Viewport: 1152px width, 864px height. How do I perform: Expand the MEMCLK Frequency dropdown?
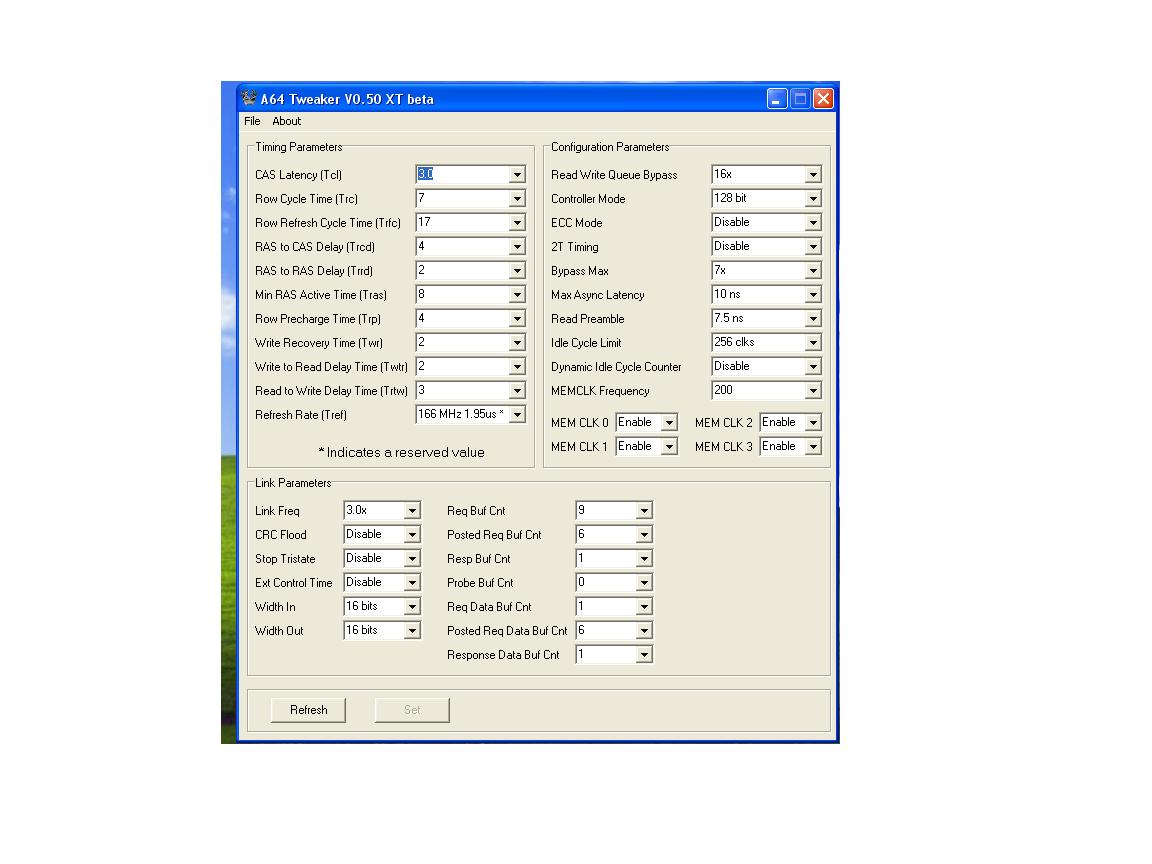[x=813, y=391]
